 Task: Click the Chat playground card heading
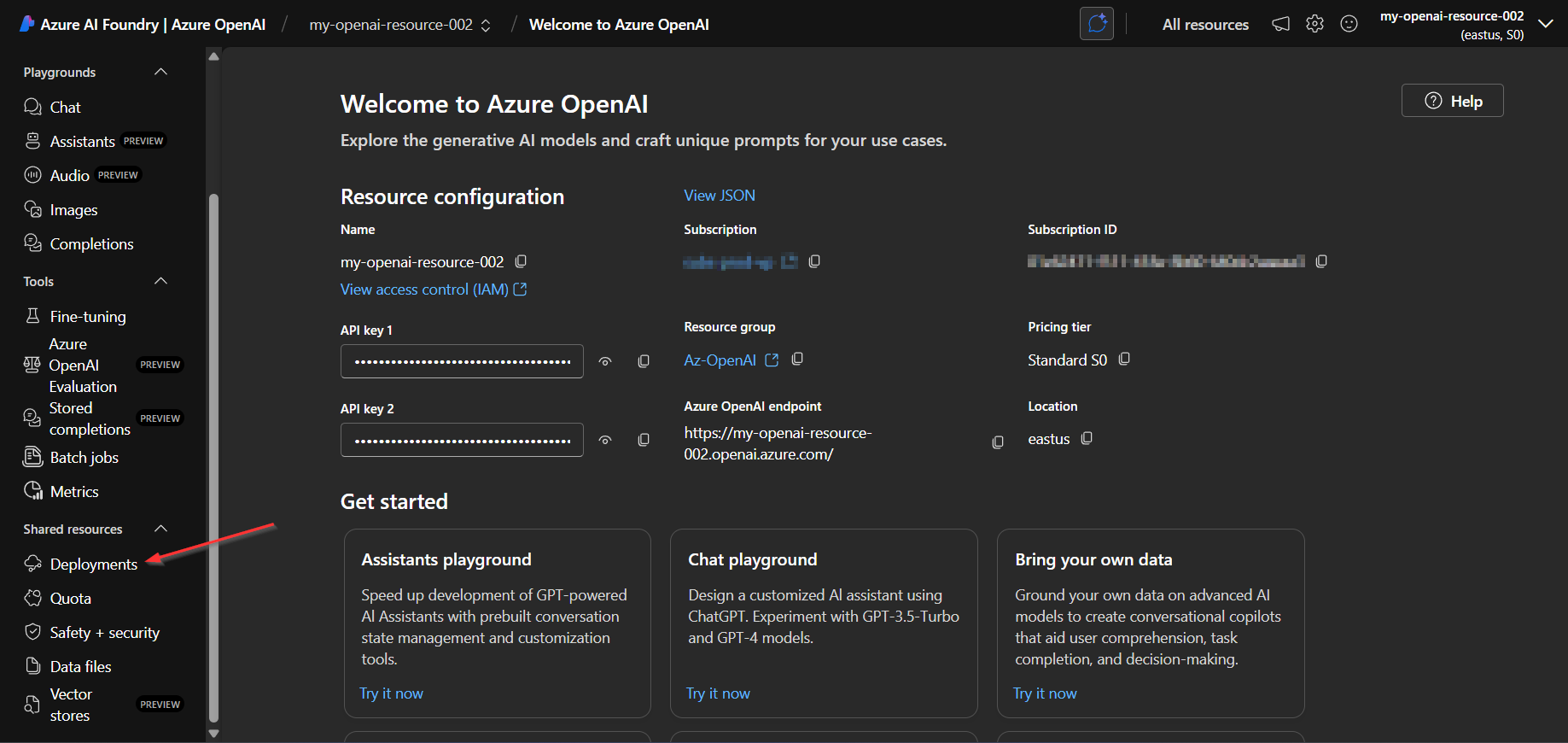pos(752,559)
